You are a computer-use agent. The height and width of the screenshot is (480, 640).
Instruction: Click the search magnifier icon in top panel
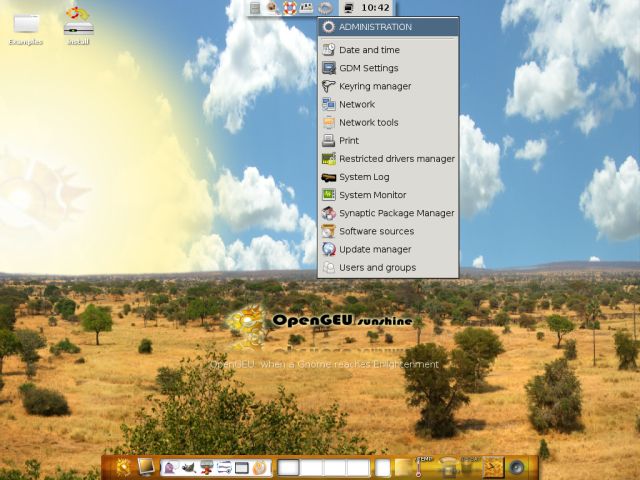click(272, 8)
